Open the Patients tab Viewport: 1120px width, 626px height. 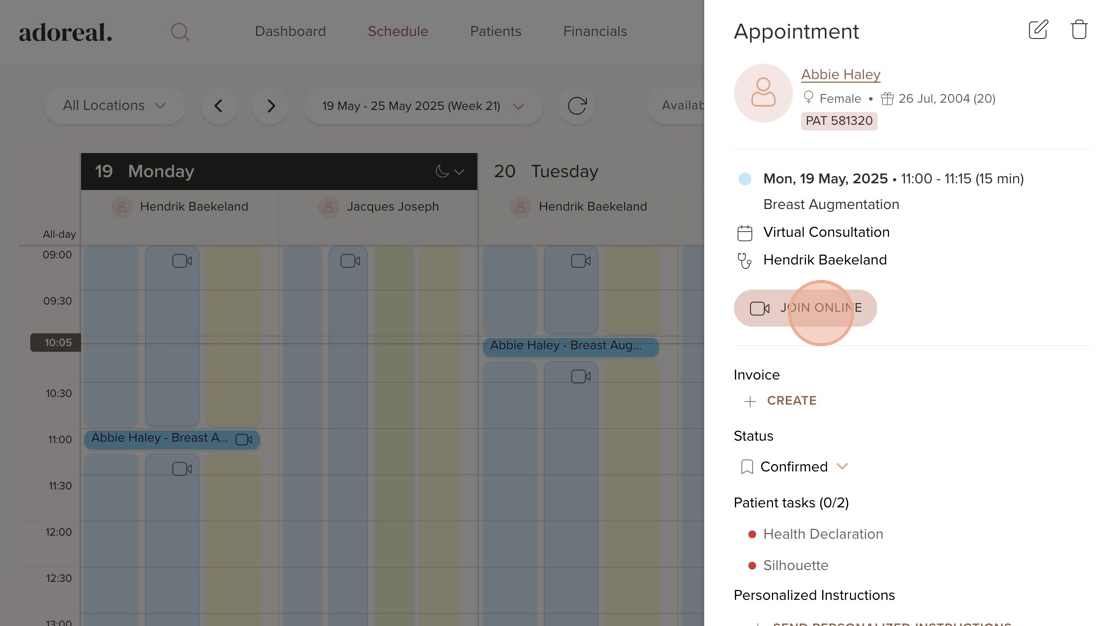495,32
